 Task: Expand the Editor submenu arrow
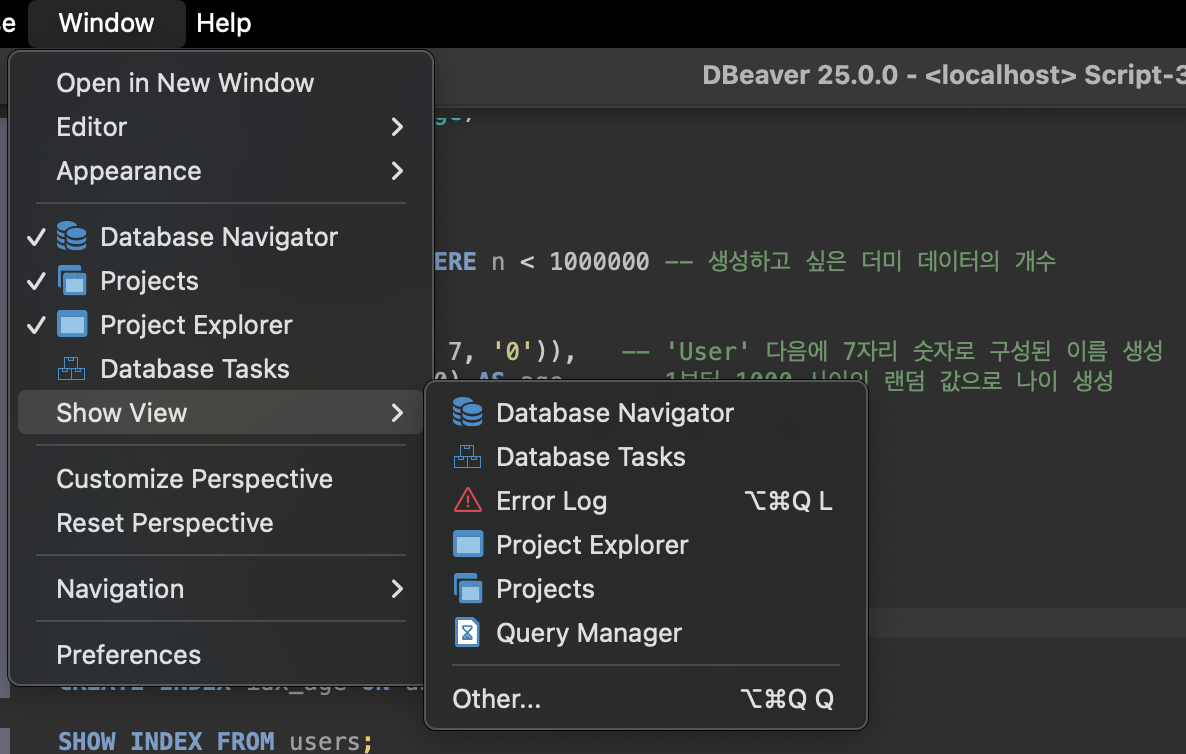(397, 126)
